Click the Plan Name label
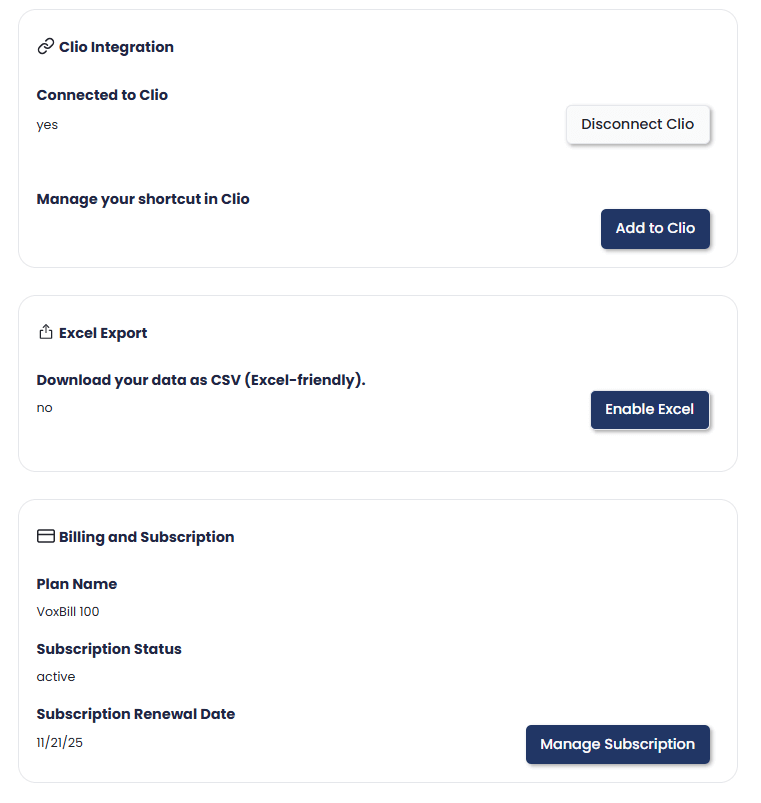The height and width of the screenshot is (803, 761). (77, 584)
